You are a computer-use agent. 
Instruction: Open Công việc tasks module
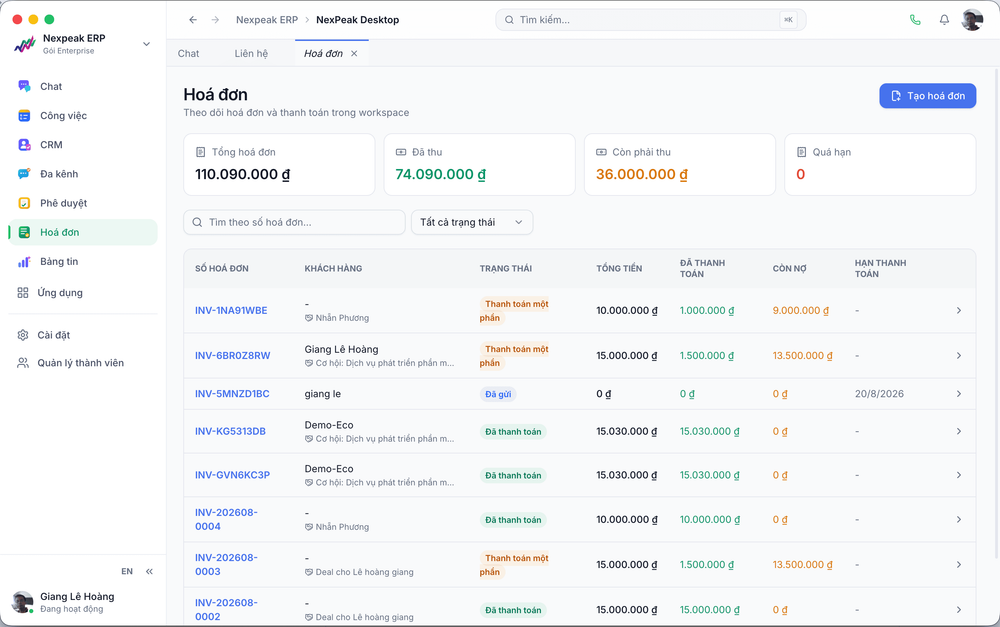[83, 115]
